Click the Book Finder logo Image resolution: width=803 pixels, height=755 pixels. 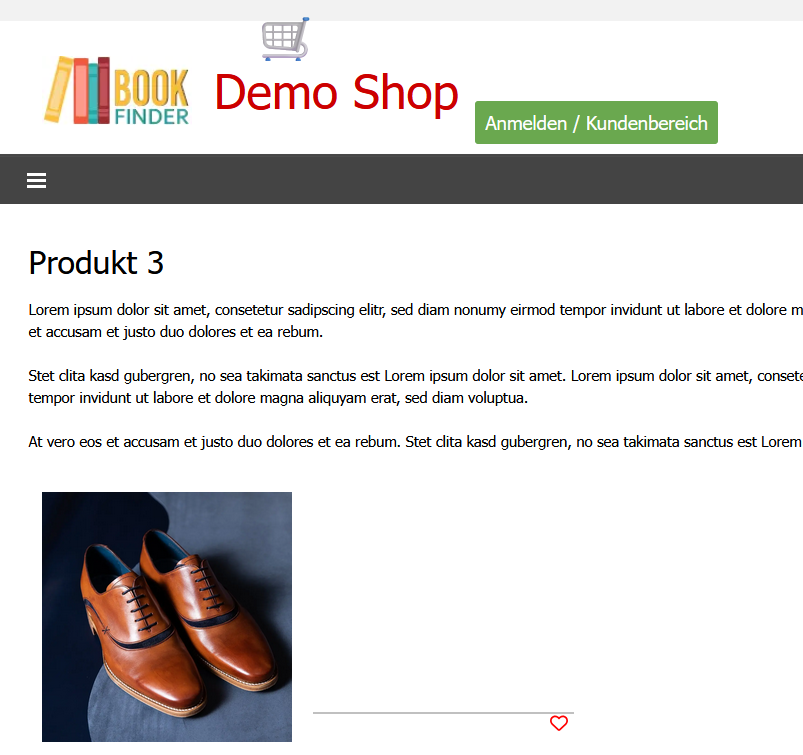[117, 90]
